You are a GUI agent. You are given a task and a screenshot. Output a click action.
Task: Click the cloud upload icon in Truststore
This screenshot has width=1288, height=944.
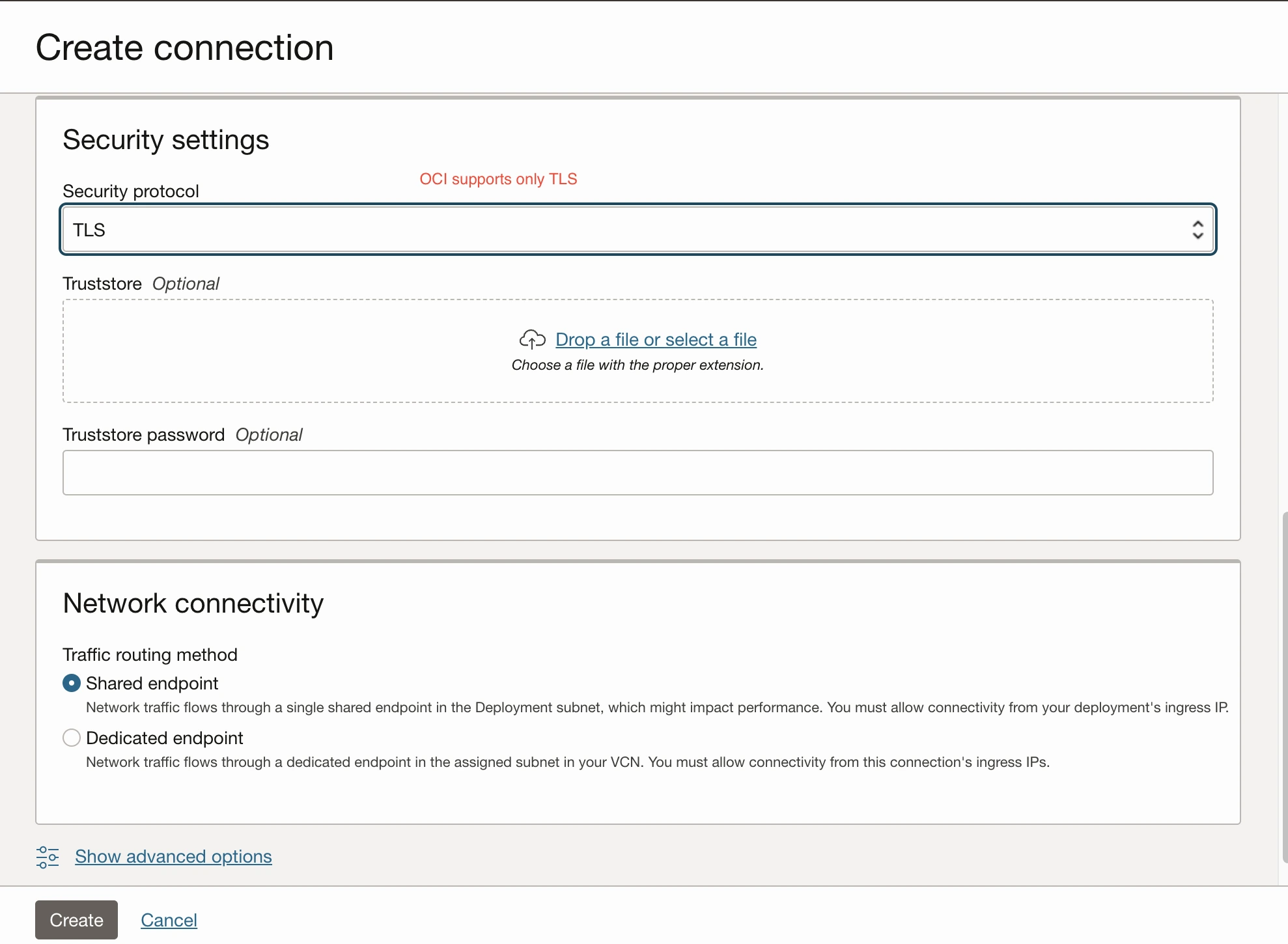pyautogui.click(x=532, y=339)
